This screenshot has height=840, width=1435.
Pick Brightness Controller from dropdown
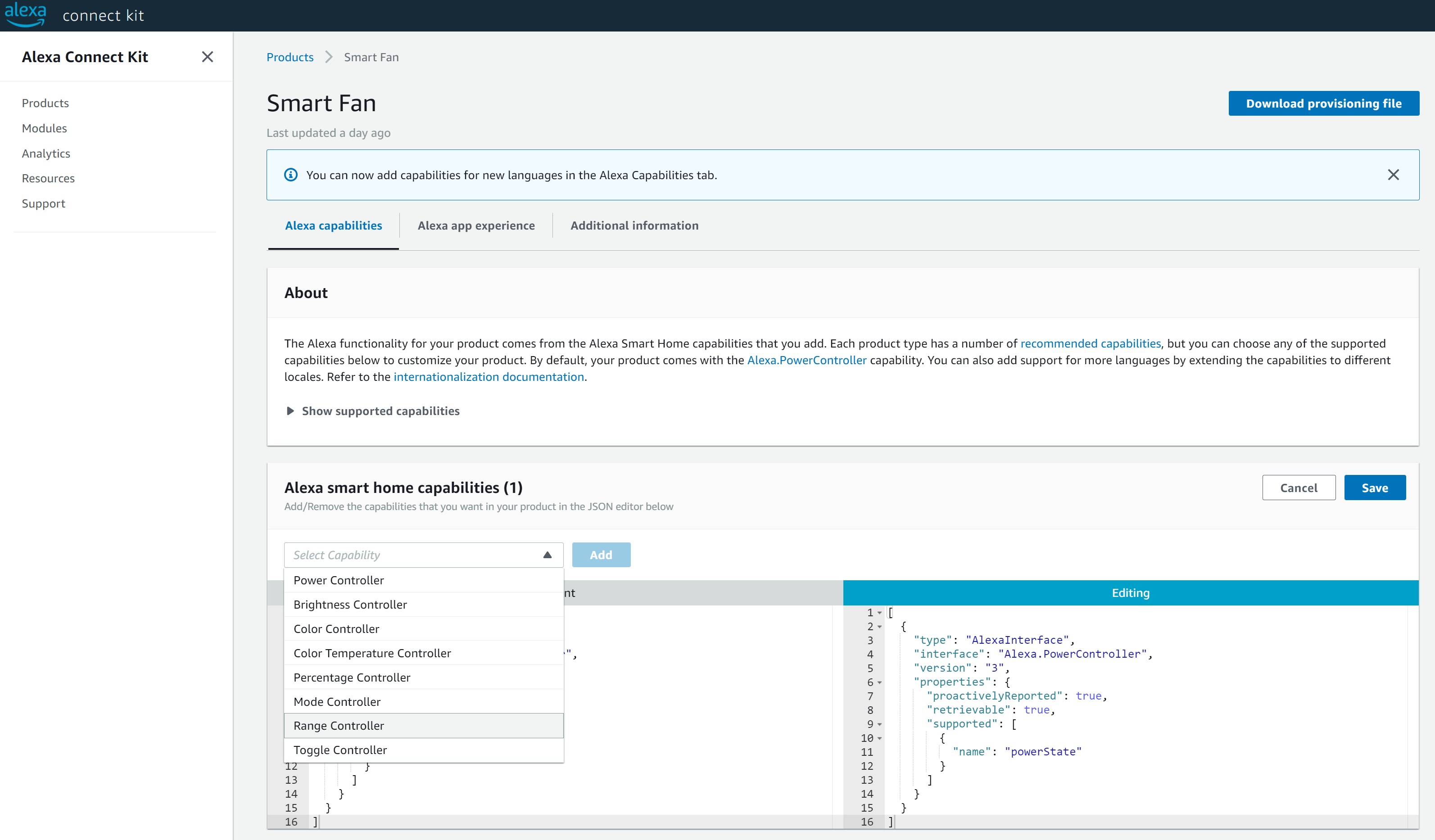[350, 604]
